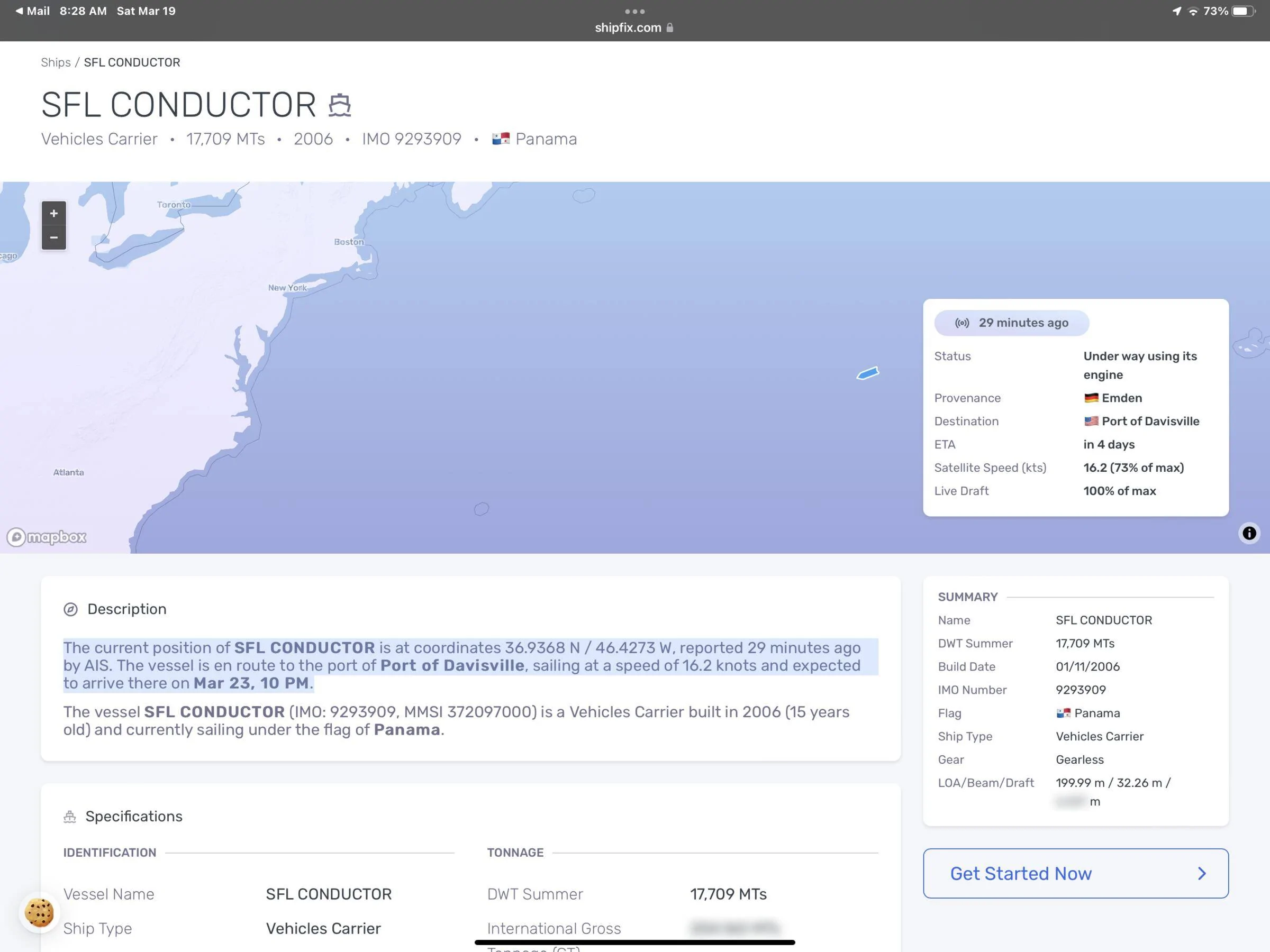This screenshot has width=1270, height=952.
Task: Click the ETA 'in 4 days' value
Action: pos(1109,445)
